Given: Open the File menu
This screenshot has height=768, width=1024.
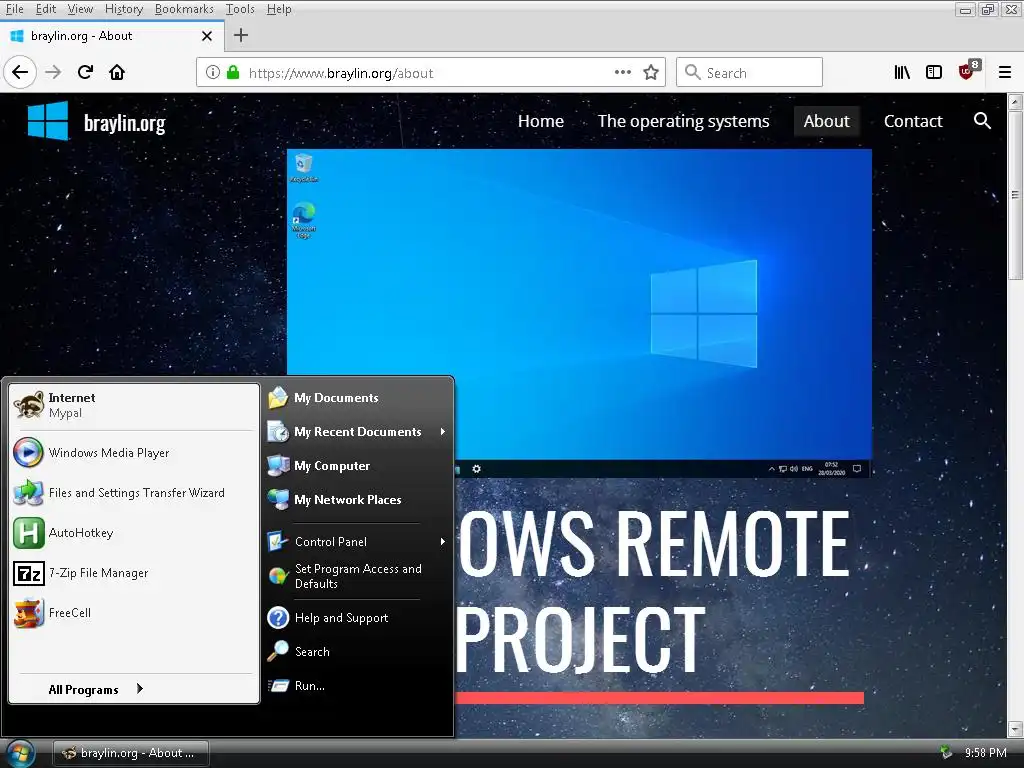Looking at the screenshot, I should pos(14,9).
